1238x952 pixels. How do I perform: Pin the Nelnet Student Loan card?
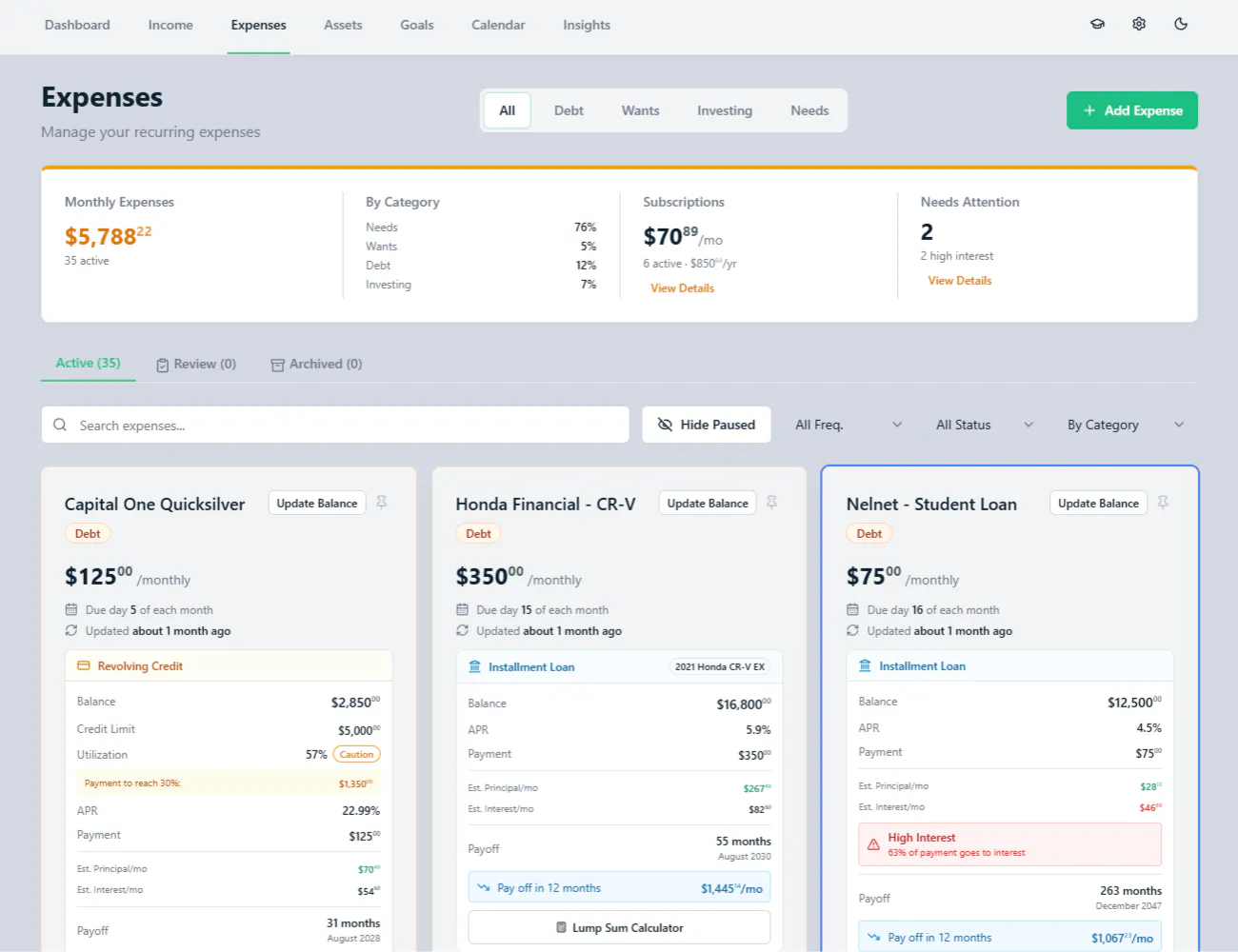pos(1163,503)
